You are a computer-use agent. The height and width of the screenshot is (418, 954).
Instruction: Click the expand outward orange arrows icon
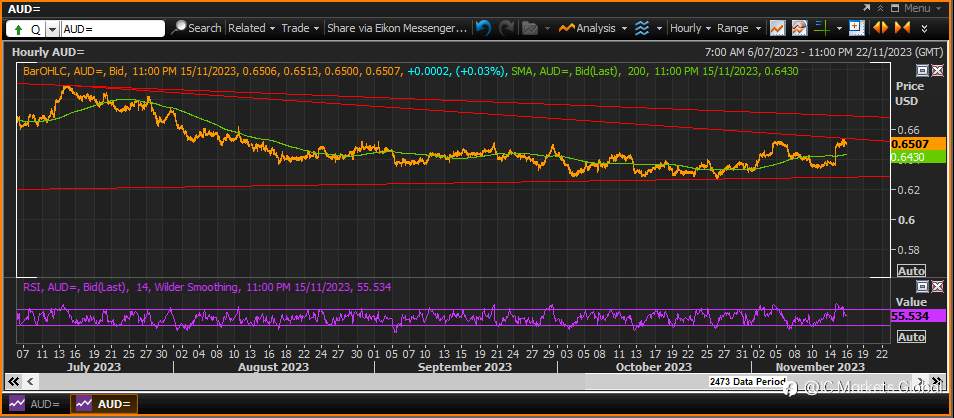[880, 28]
